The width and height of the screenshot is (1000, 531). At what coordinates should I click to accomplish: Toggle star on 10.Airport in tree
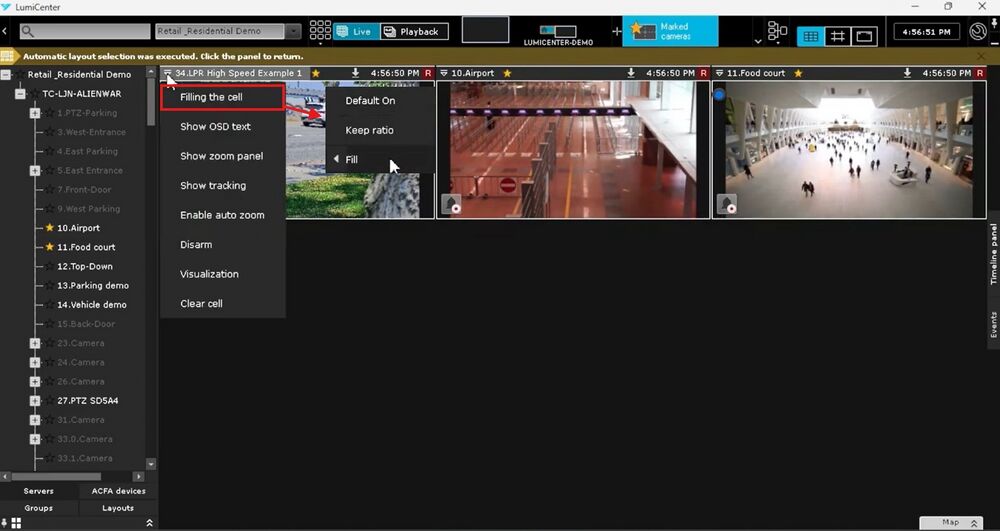(x=49, y=228)
